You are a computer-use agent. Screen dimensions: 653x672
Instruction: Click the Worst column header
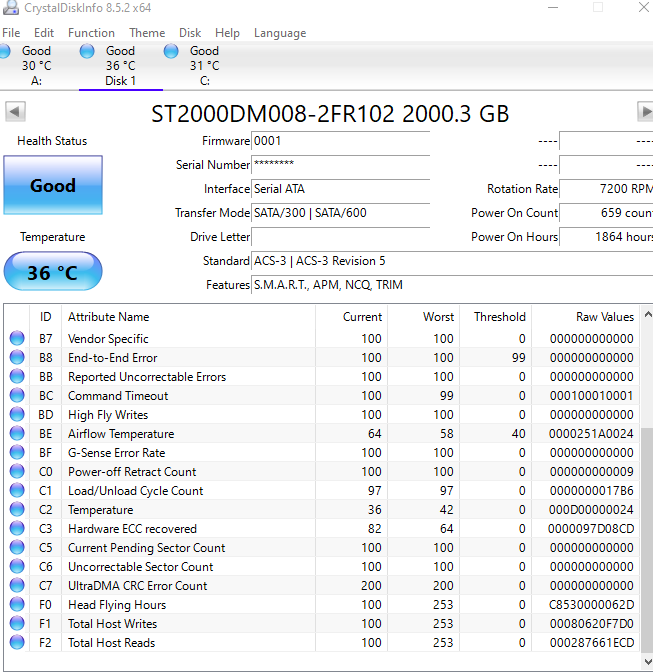tap(423, 317)
